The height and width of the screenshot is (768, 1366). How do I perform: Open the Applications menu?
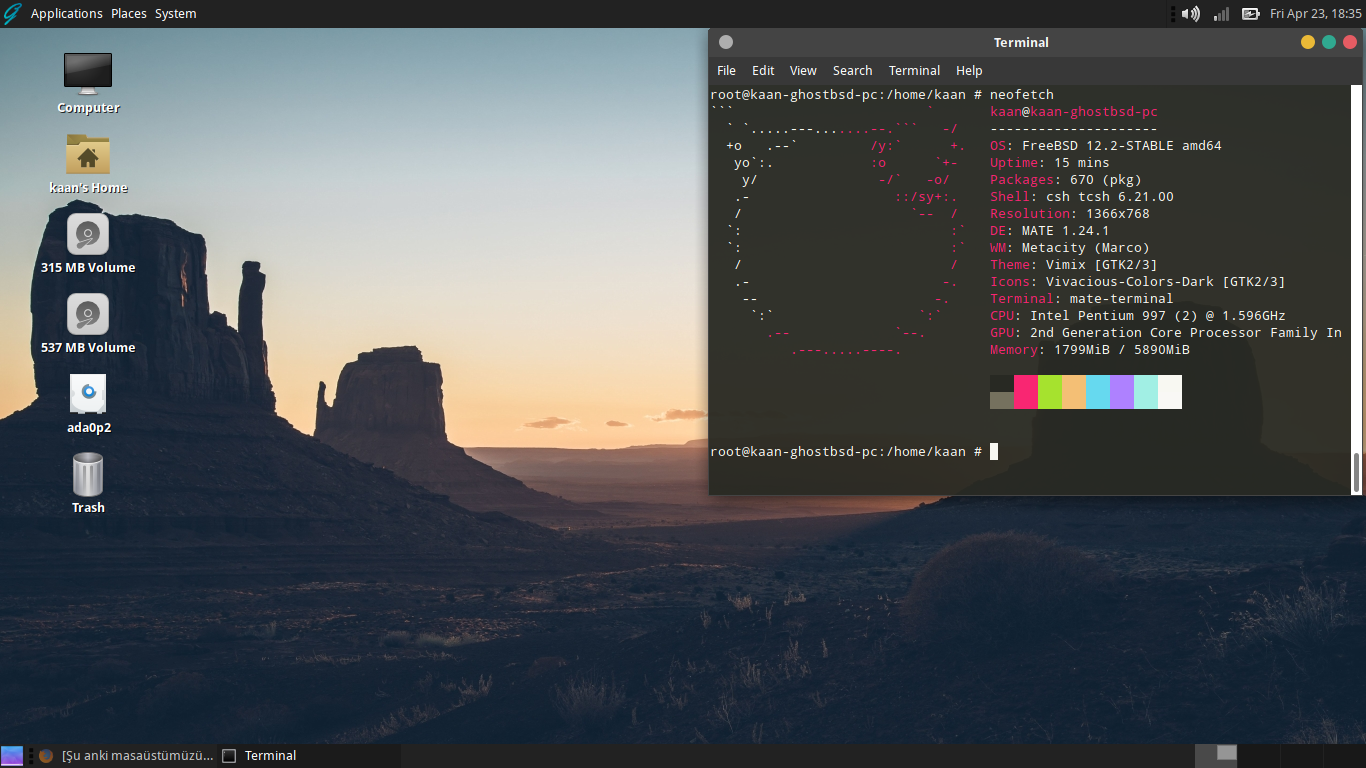(x=67, y=14)
